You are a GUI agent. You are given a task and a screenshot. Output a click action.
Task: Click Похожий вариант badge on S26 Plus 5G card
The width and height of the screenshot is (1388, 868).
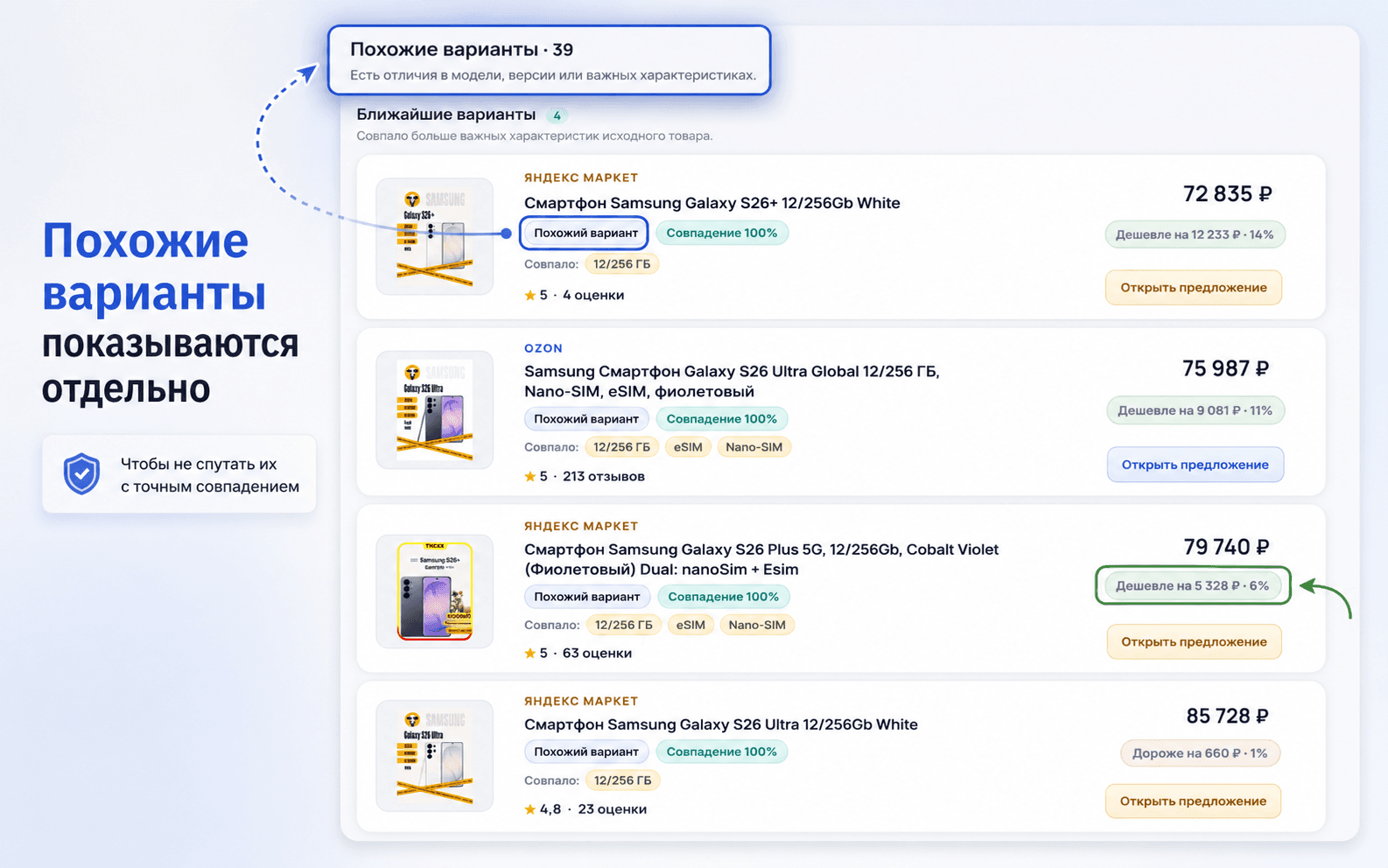point(587,597)
